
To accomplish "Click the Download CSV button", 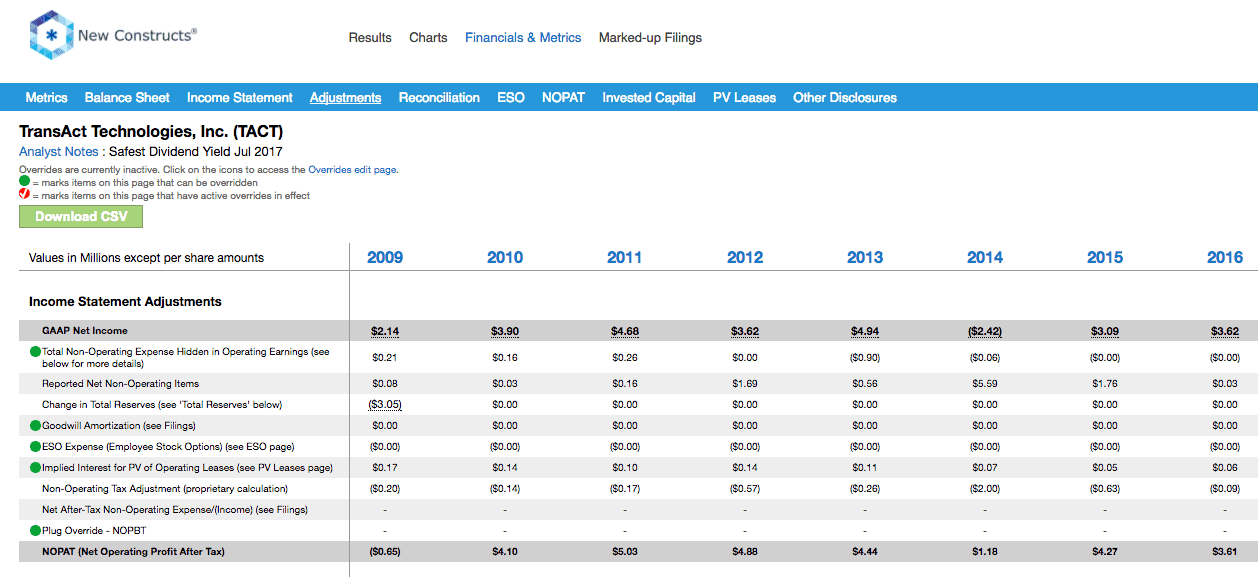I will (81, 217).
